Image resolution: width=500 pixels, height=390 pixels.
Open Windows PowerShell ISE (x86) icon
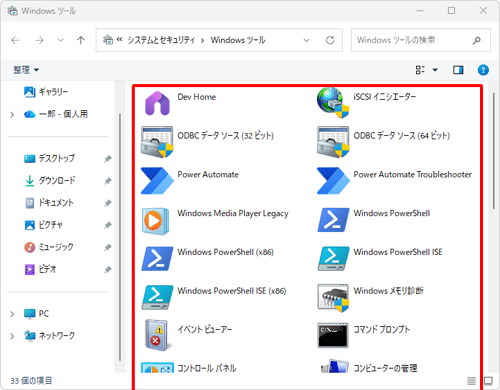point(157,297)
